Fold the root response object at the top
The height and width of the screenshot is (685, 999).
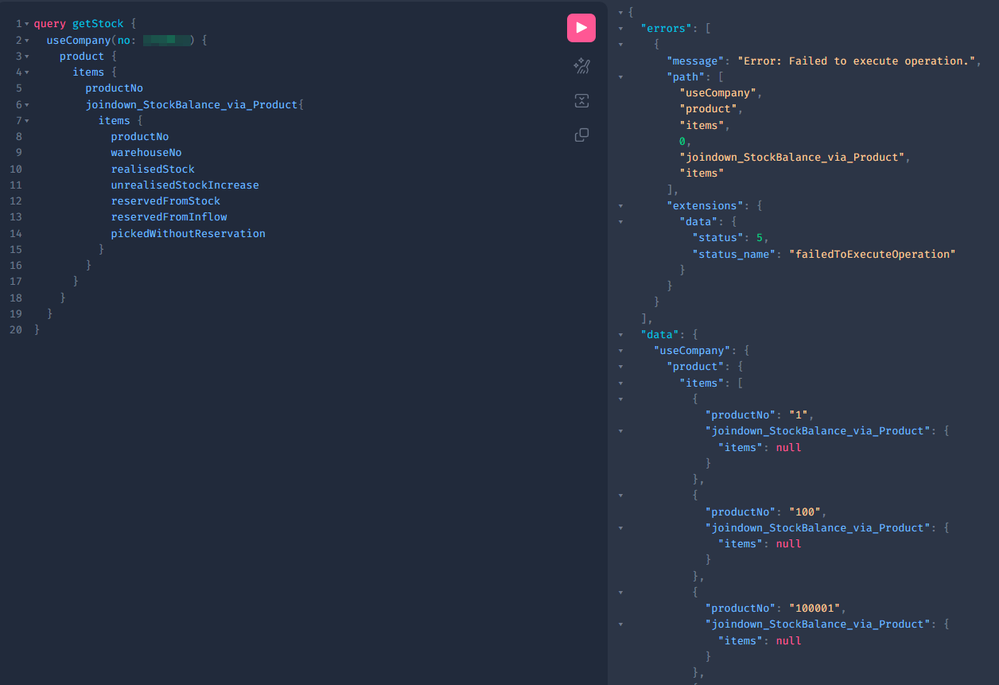pos(621,12)
